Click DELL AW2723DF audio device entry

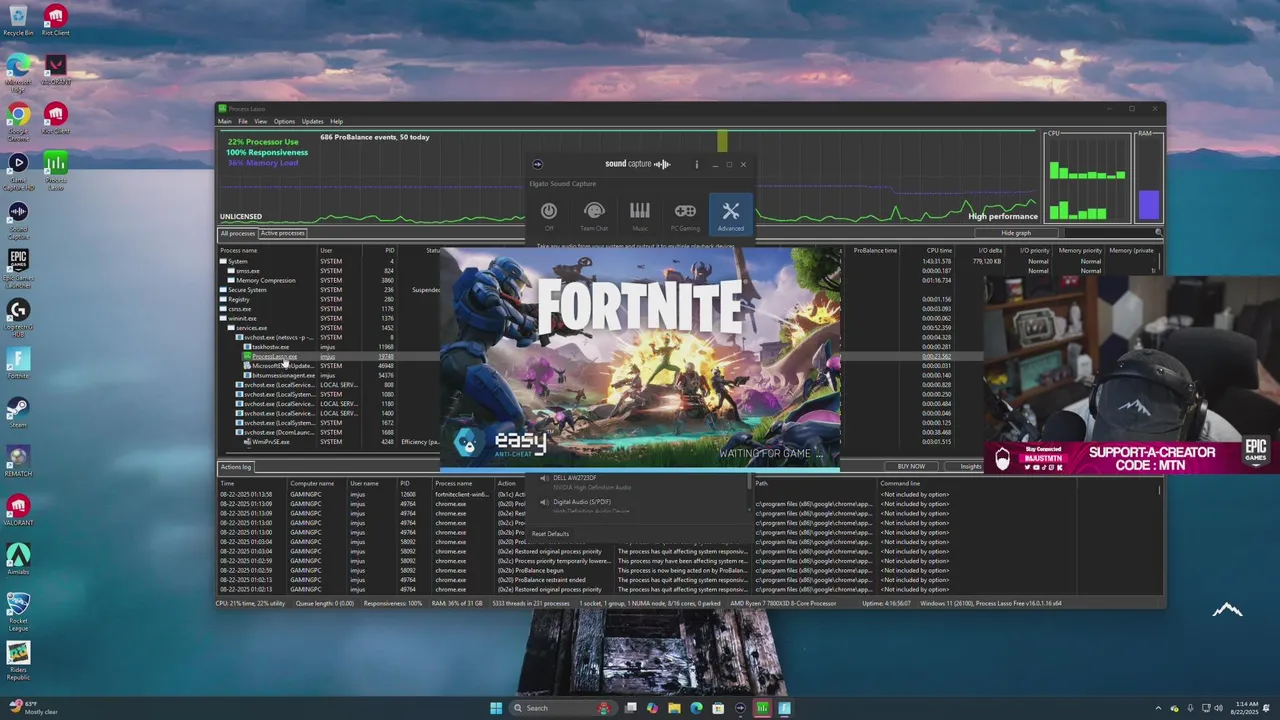tap(574, 478)
